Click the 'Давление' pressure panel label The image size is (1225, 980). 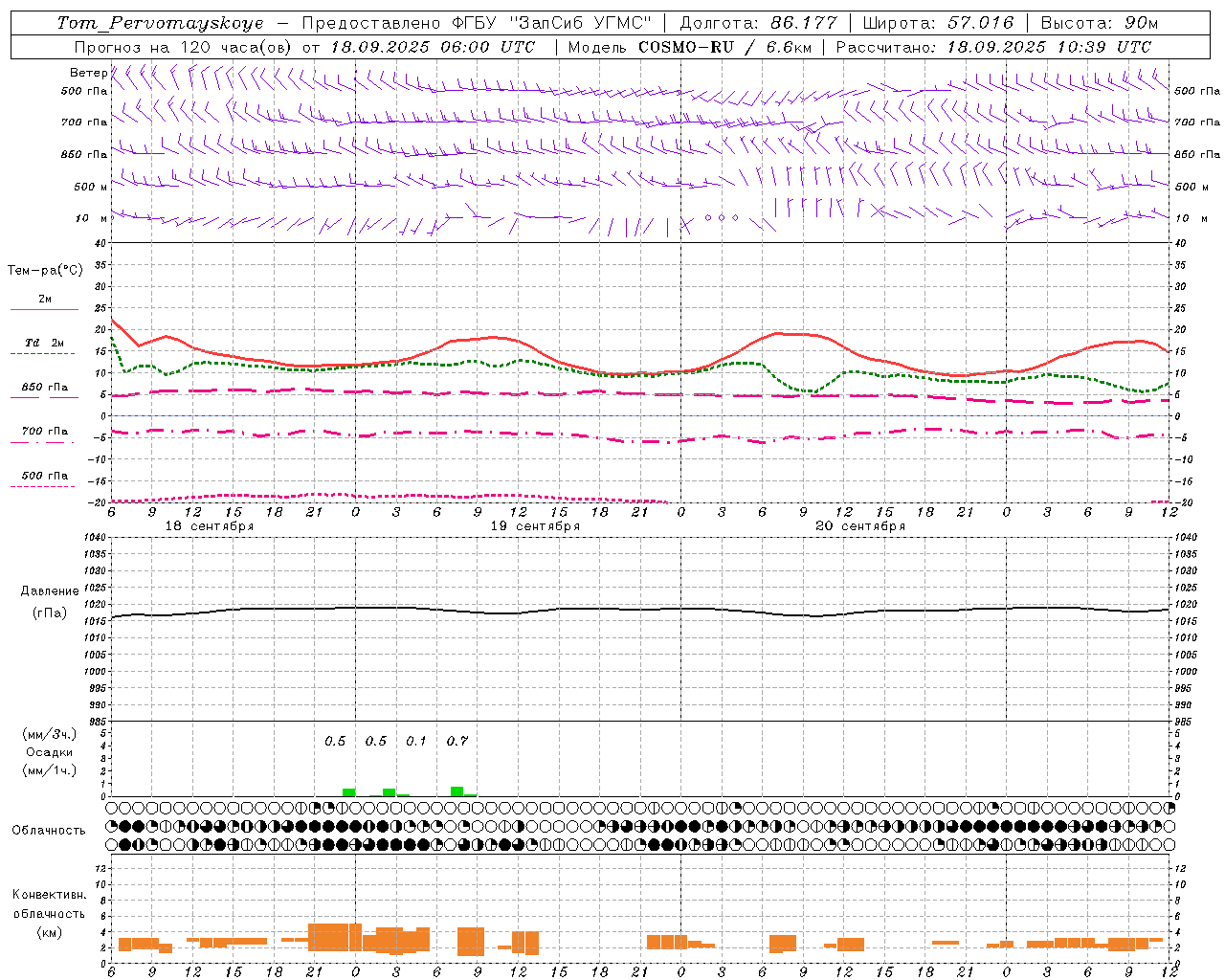(50, 591)
